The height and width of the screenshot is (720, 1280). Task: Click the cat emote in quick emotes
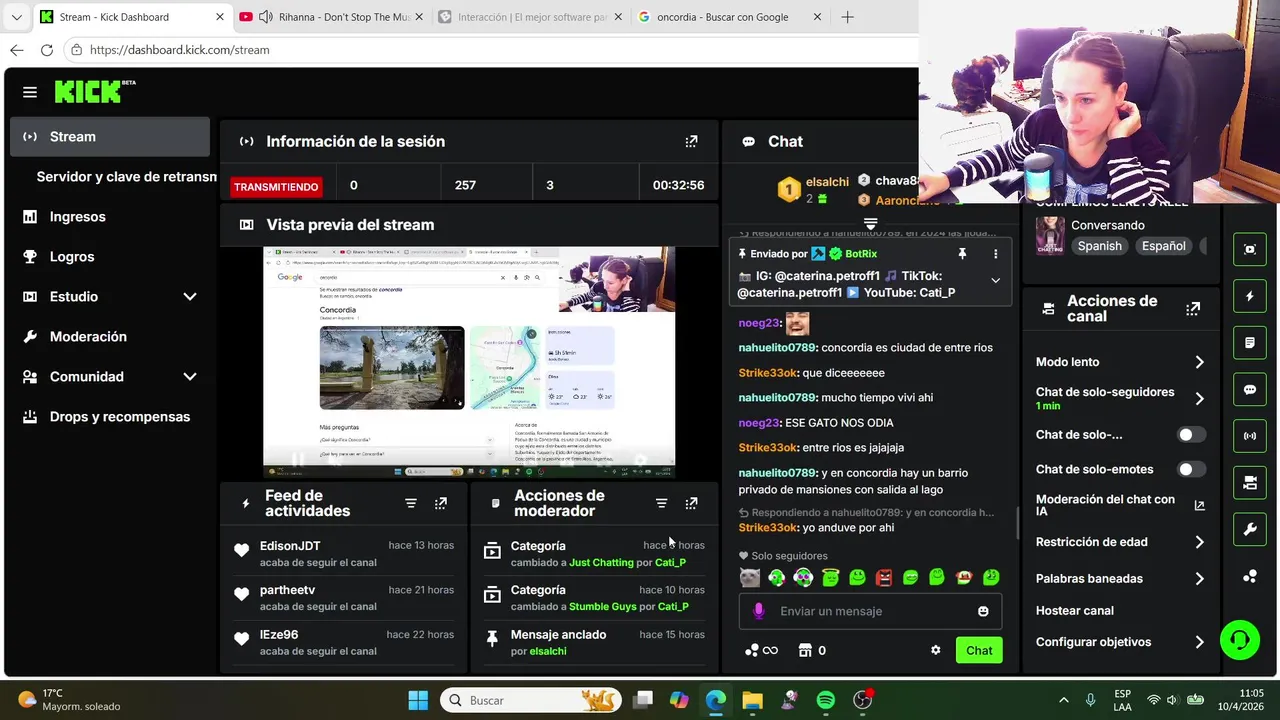pos(749,577)
